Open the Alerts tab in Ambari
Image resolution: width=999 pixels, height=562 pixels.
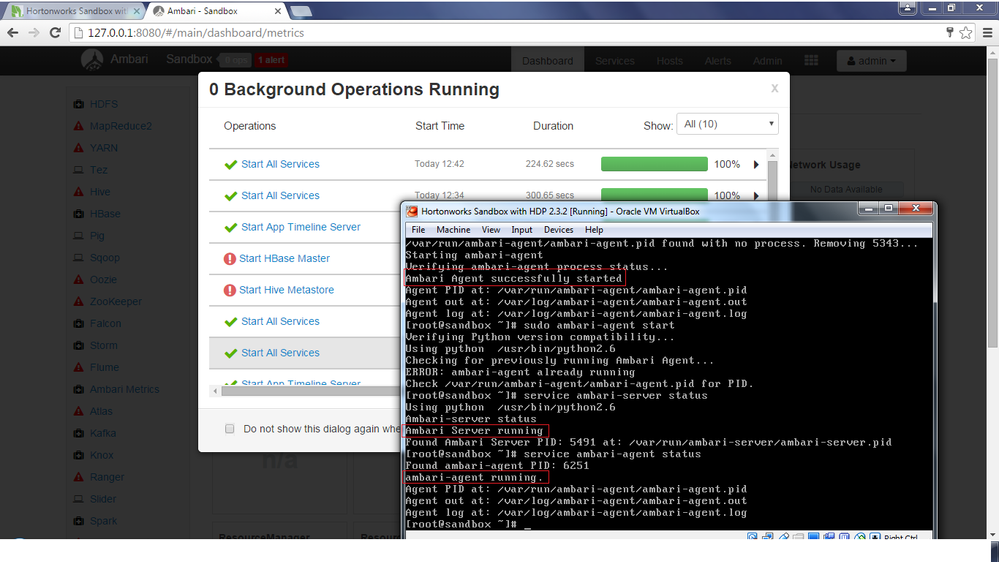tap(718, 61)
